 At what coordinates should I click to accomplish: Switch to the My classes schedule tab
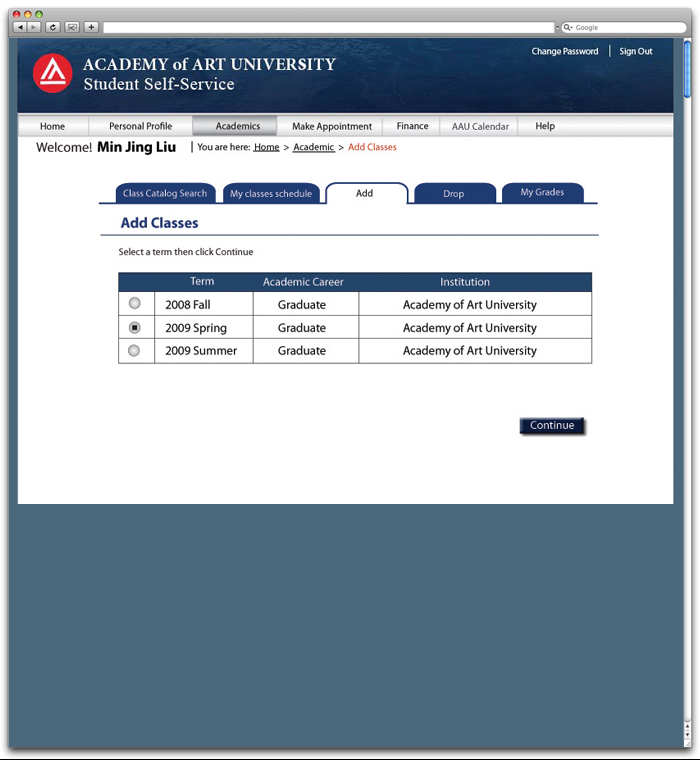coord(271,193)
